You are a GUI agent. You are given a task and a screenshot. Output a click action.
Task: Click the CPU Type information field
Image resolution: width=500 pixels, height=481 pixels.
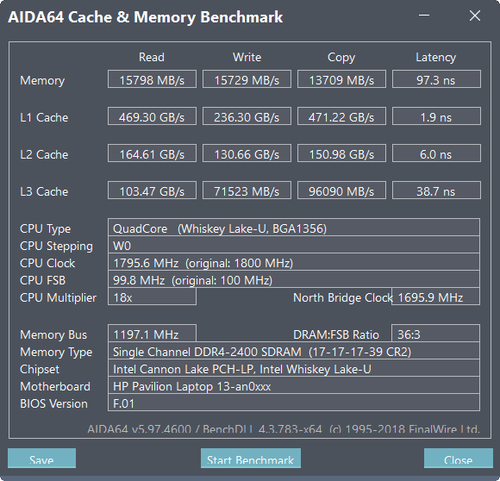pos(294,228)
